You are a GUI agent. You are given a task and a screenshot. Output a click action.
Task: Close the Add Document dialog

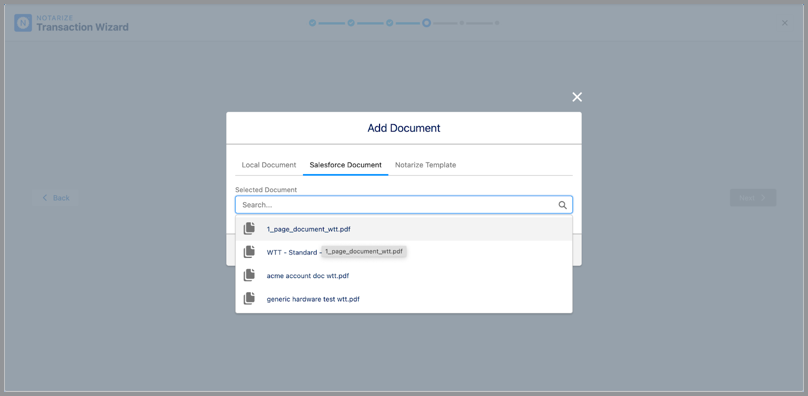click(577, 97)
